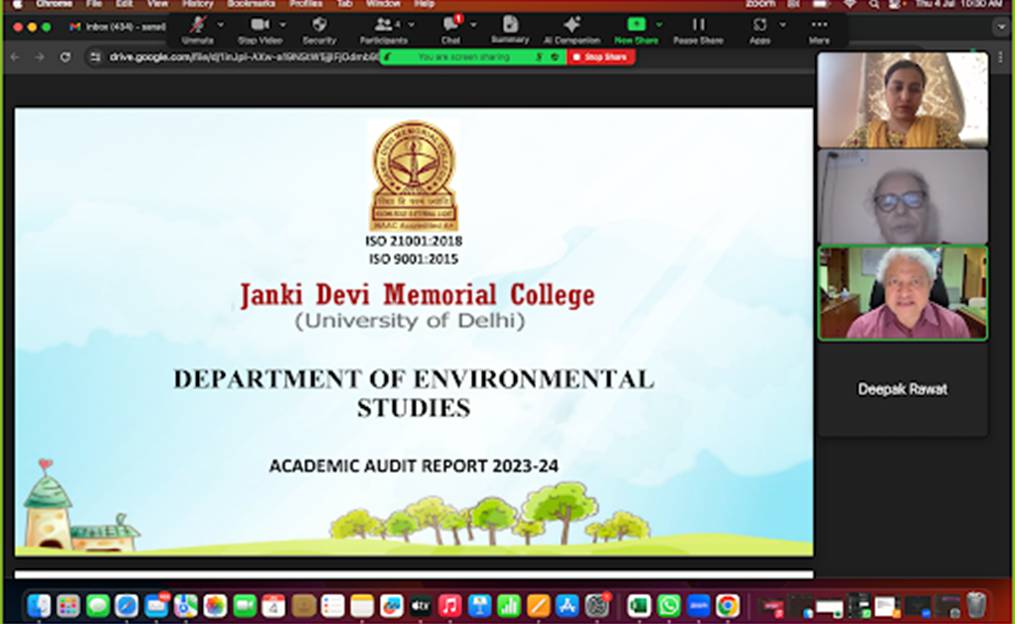
Task: Open the Participants panel
Action: pos(382,25)
